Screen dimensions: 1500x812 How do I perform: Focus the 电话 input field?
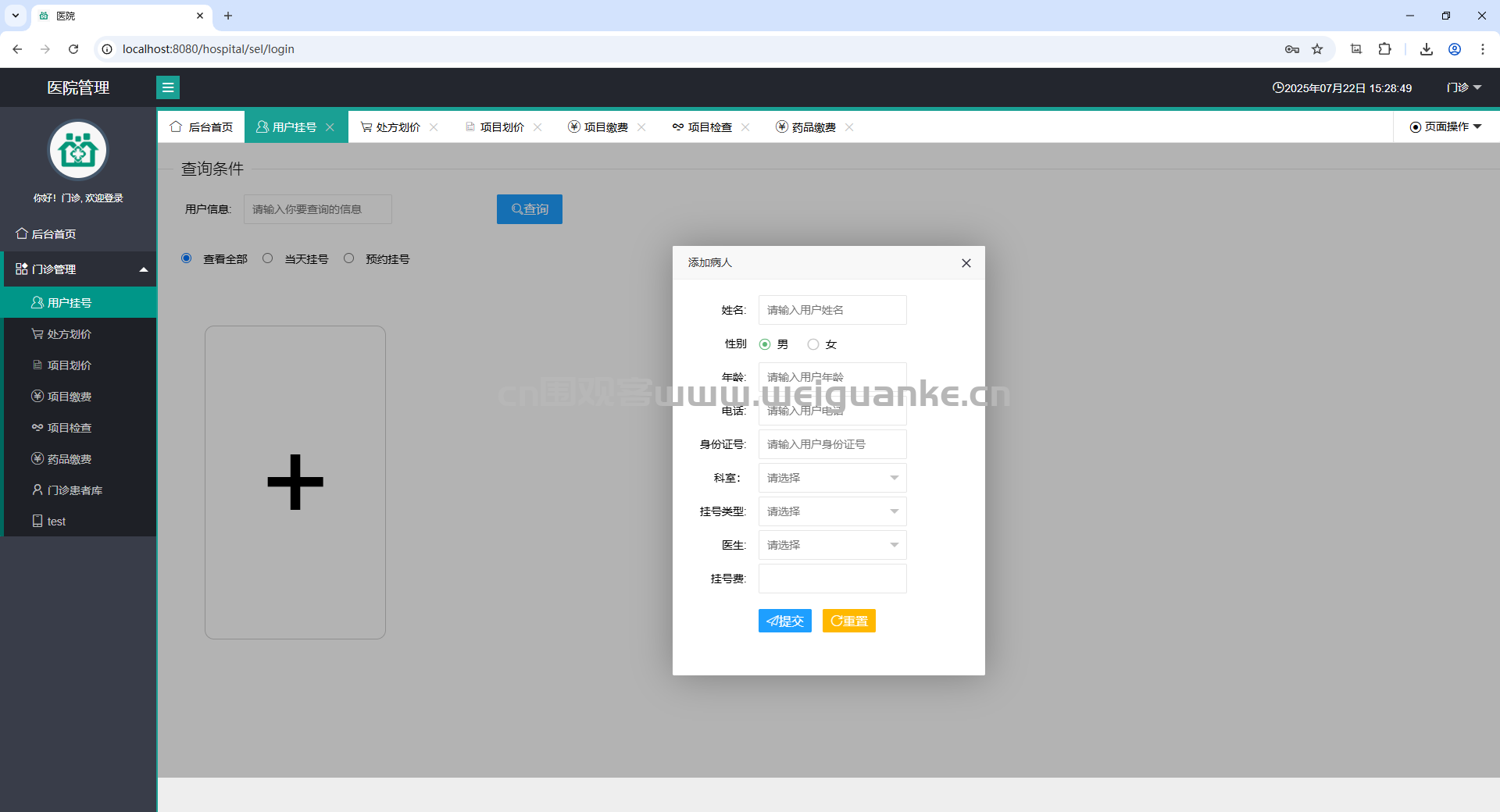832,411
